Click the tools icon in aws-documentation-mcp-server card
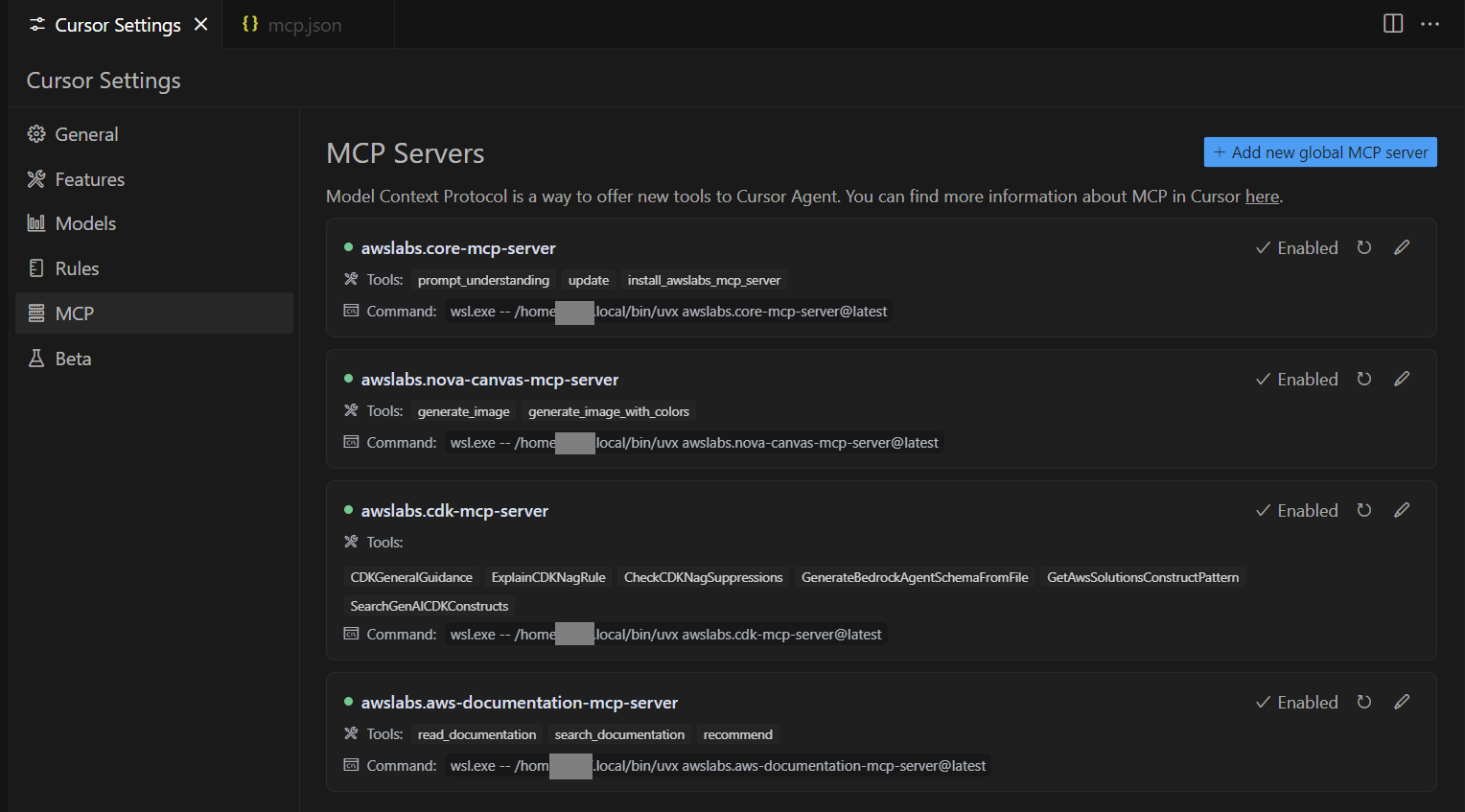This screenshot has height=812, width=1465. pos(351,734)
